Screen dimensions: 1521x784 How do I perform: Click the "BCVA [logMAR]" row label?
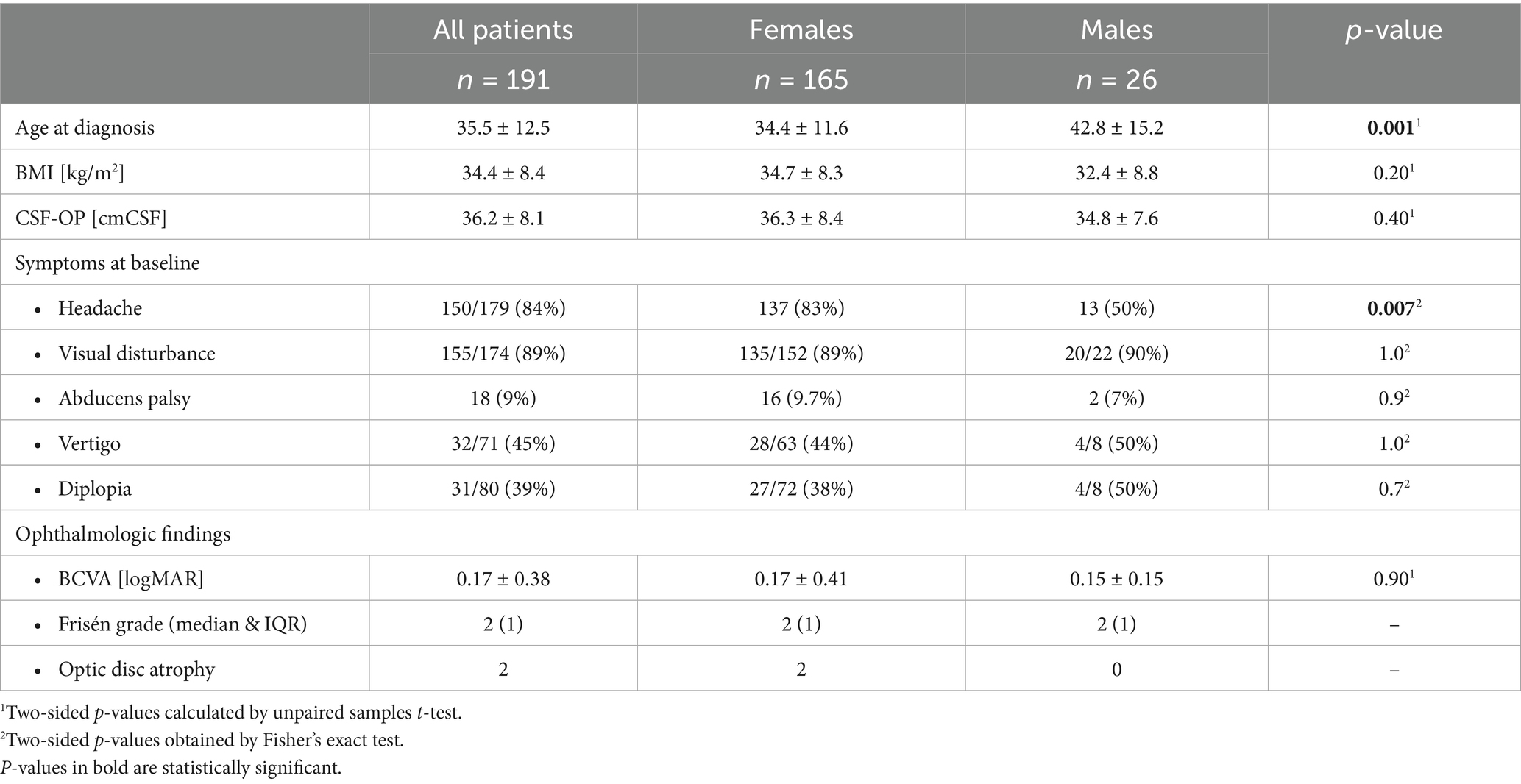pyautogui.click(x=131, y=579)
